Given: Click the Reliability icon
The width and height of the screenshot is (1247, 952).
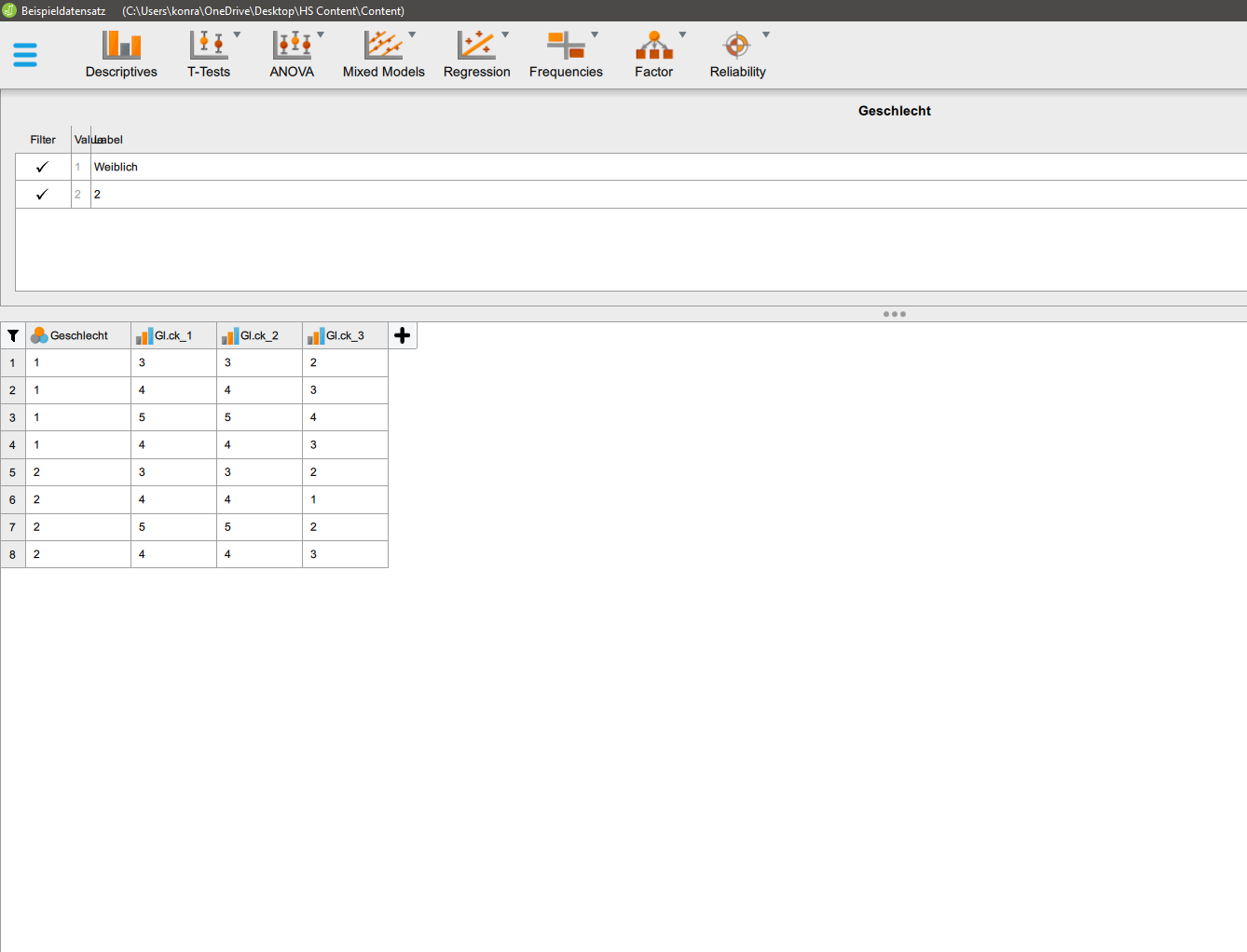Looking at the screenshot, I should click(x=737, y=46).
